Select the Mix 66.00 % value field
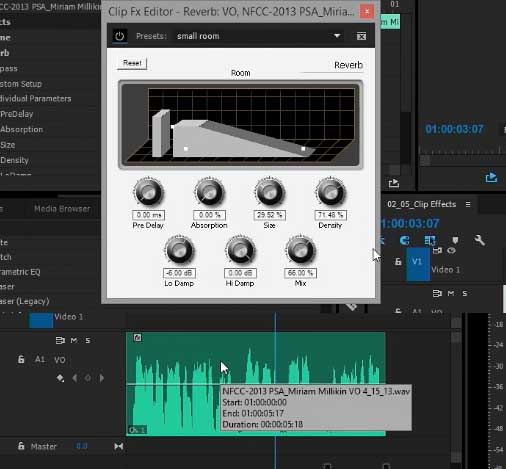The height and width of the screenshot is (469, 506). 300,273
